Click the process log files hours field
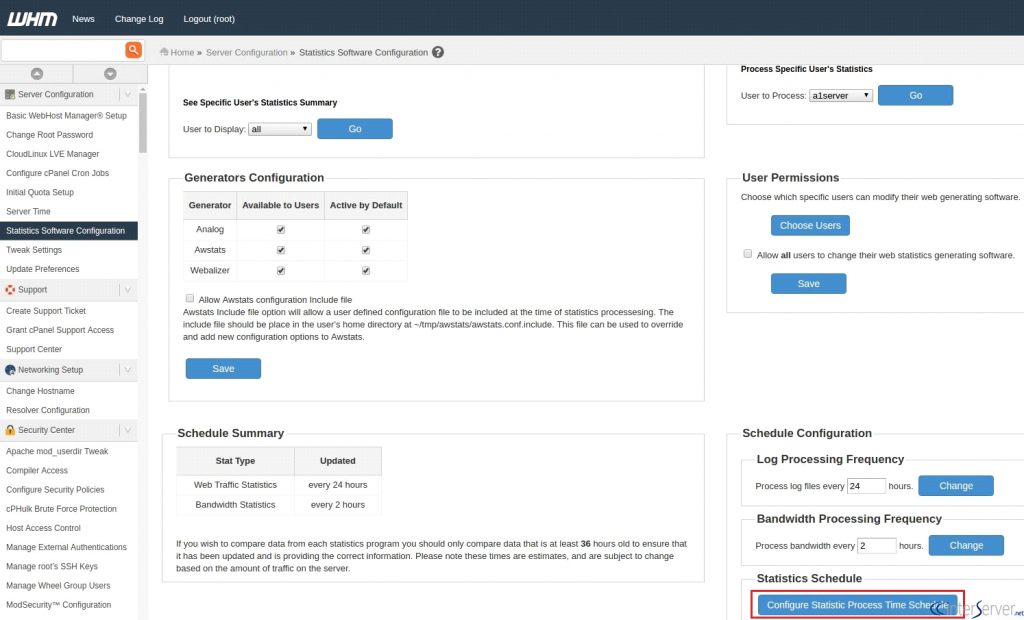Viewport: 1024px width, 620px height. click(866, 486)
